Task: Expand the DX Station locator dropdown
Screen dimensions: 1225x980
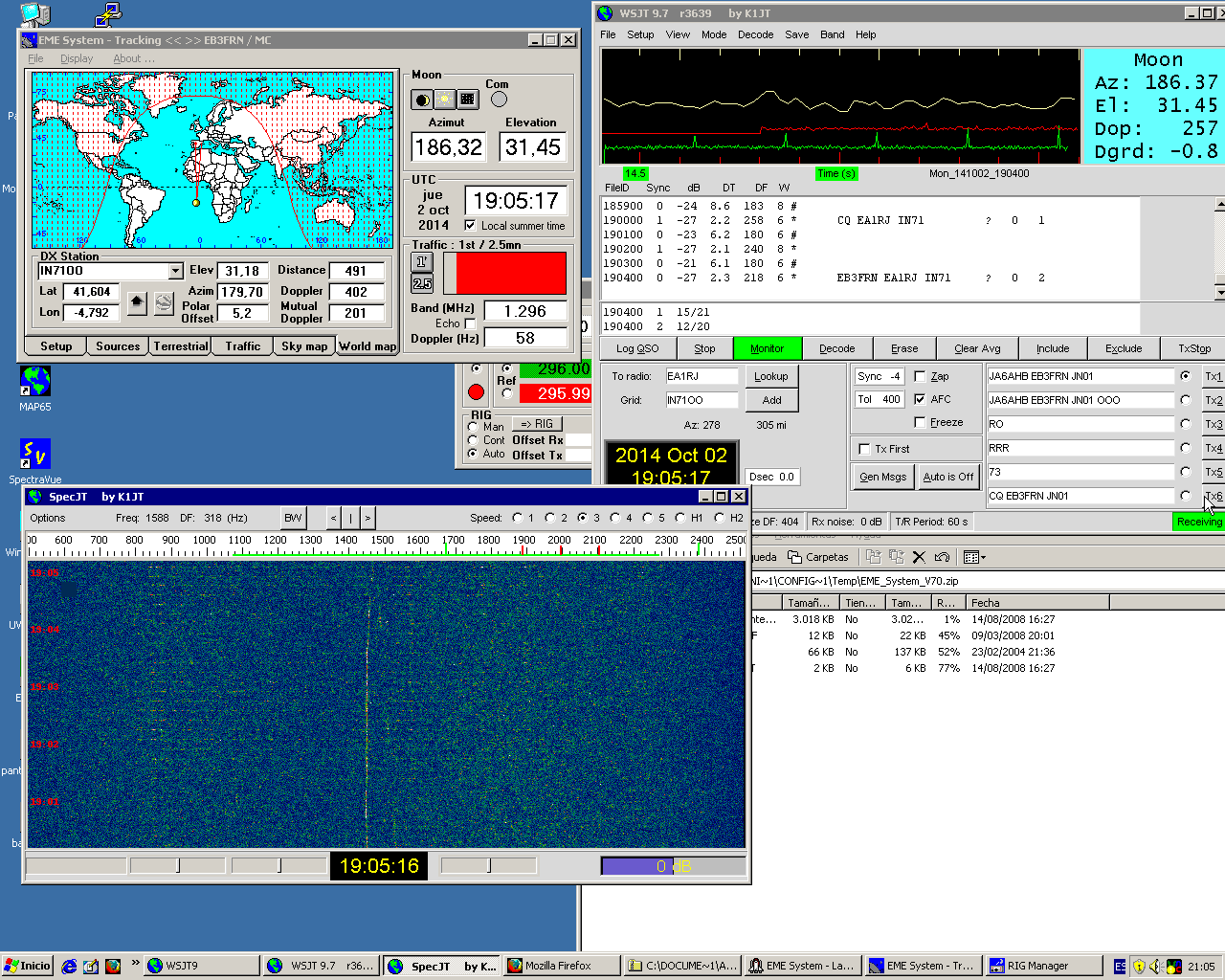Action: coord(175,271)
